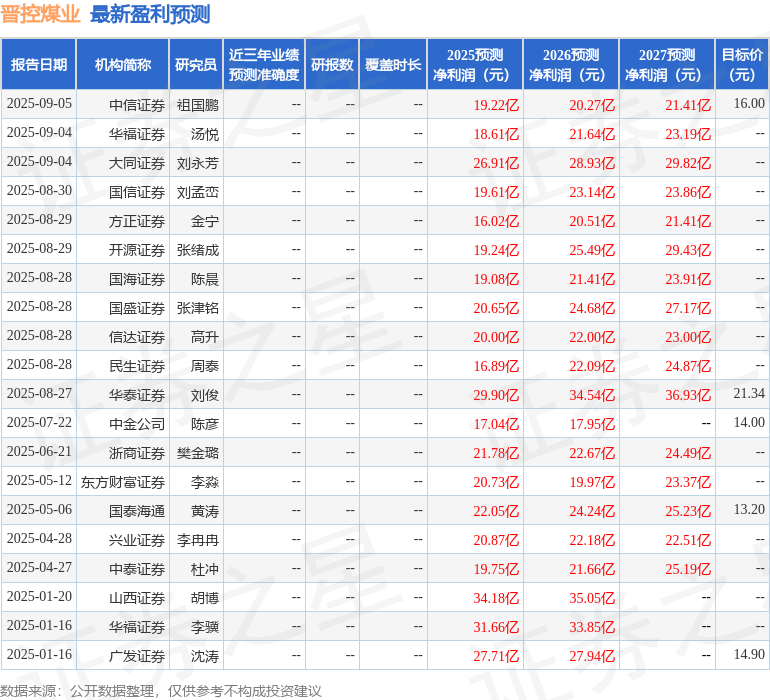
Task: Click the 24.68亿 forecast value
Action: 592,308
